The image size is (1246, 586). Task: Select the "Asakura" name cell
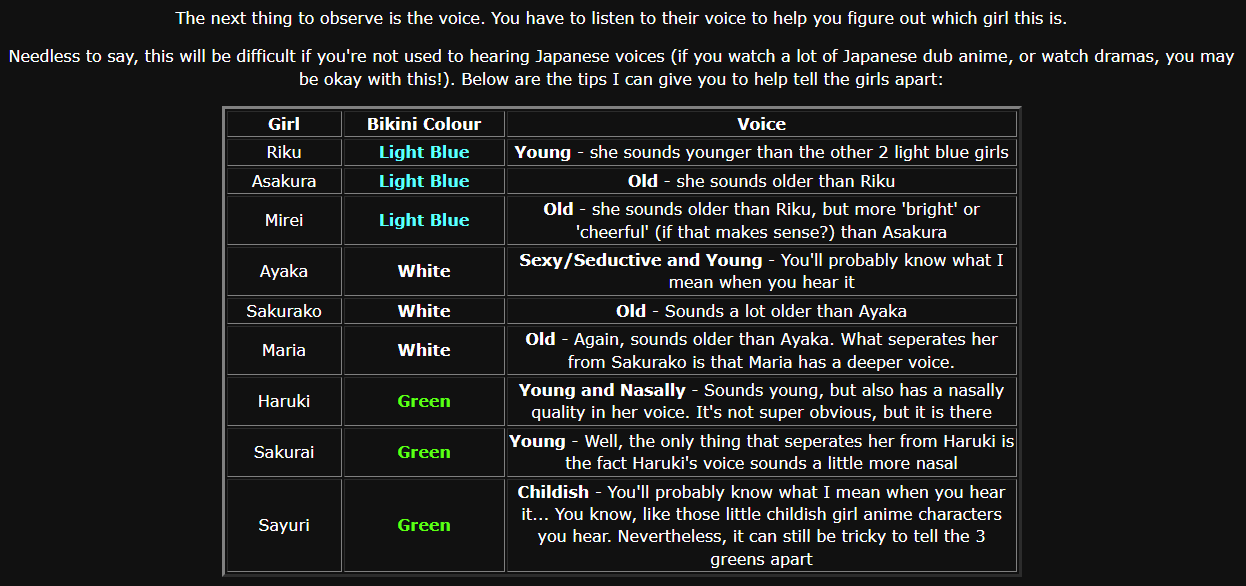point(284,181)
